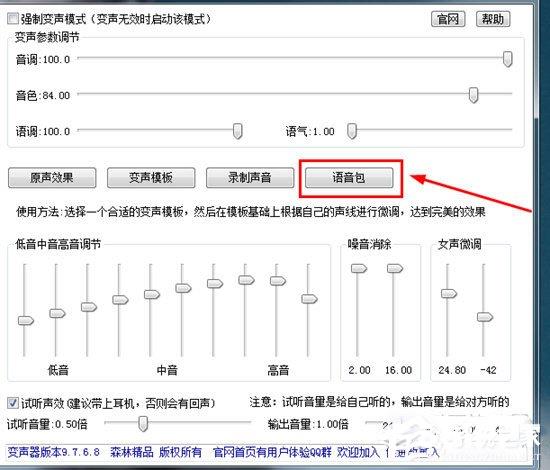Click the first 低音 equalizer slider thumb

26,320
